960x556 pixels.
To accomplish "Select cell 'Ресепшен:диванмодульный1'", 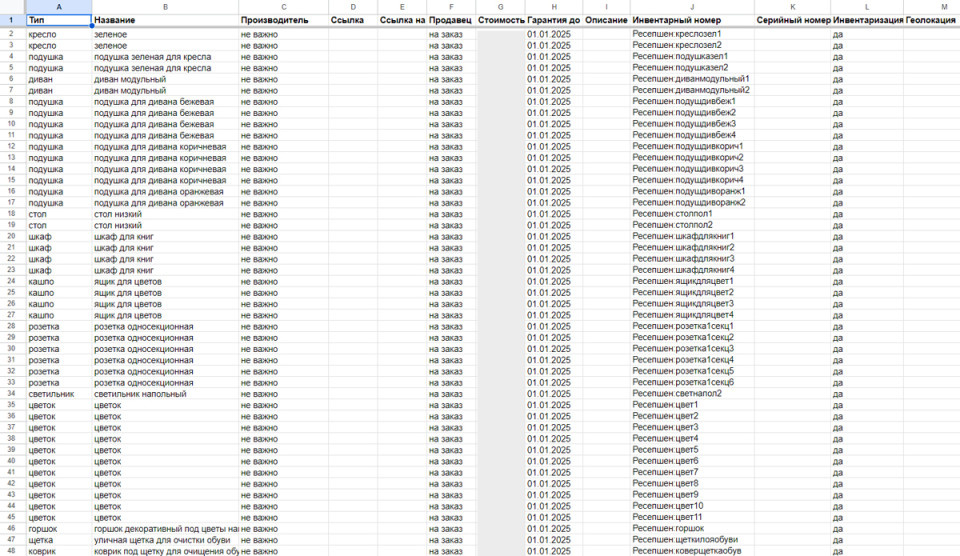I will click(x=692, y=79).
